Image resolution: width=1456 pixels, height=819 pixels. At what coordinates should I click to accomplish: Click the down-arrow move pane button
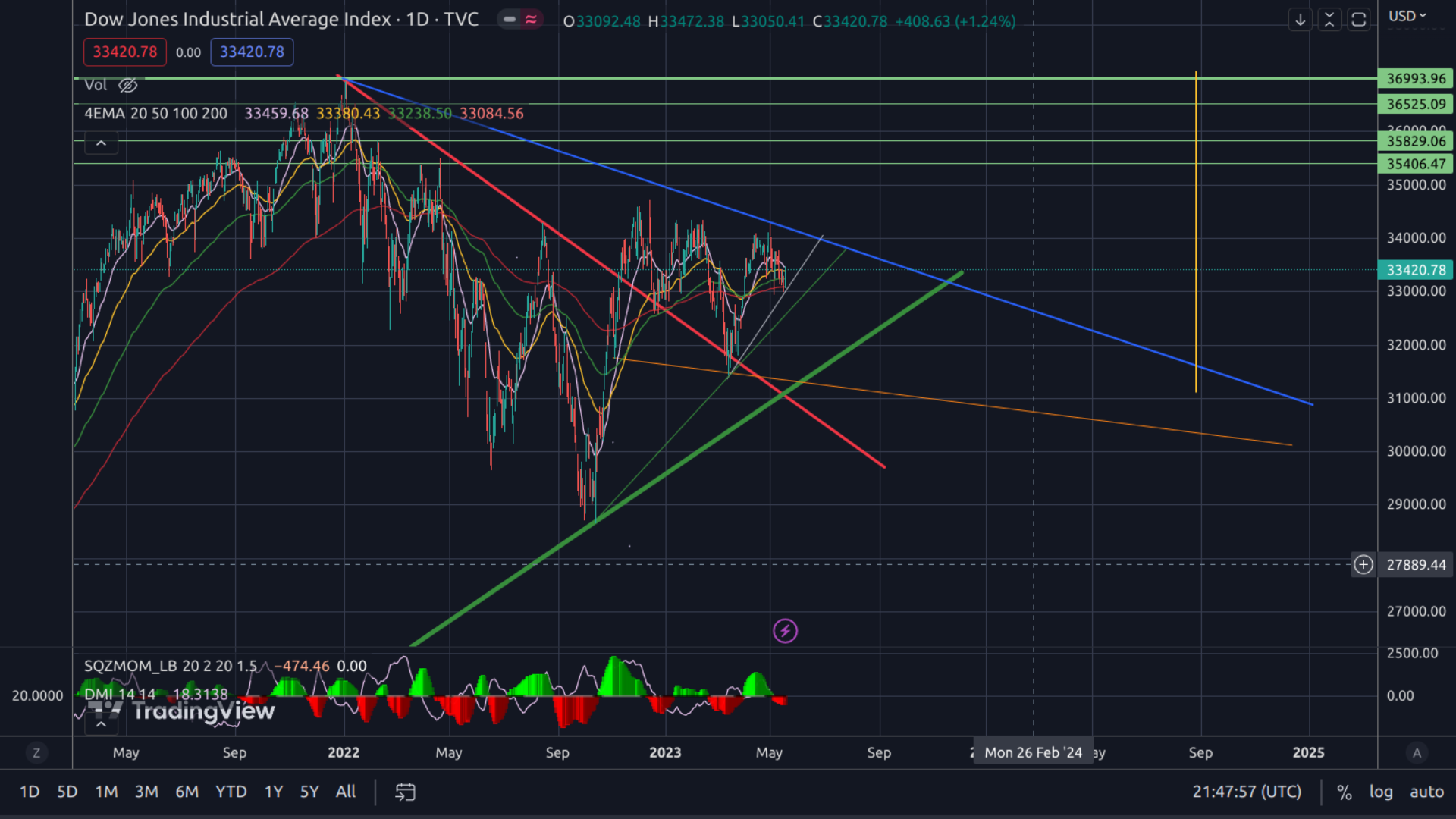coord(1301,20)
